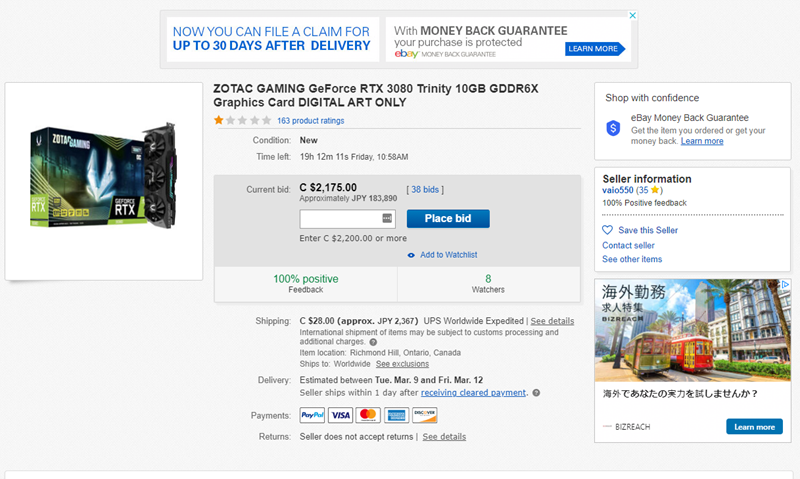Open the 38 bids history link
Viewport: 800px width, 479px height.
pyautogui.click(x=425, y=189)
